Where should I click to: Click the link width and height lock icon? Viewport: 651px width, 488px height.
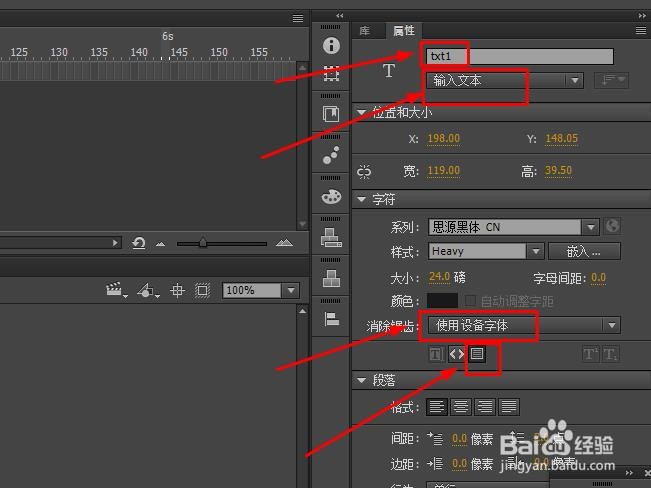pyautogui.click(x=364, y=171)
